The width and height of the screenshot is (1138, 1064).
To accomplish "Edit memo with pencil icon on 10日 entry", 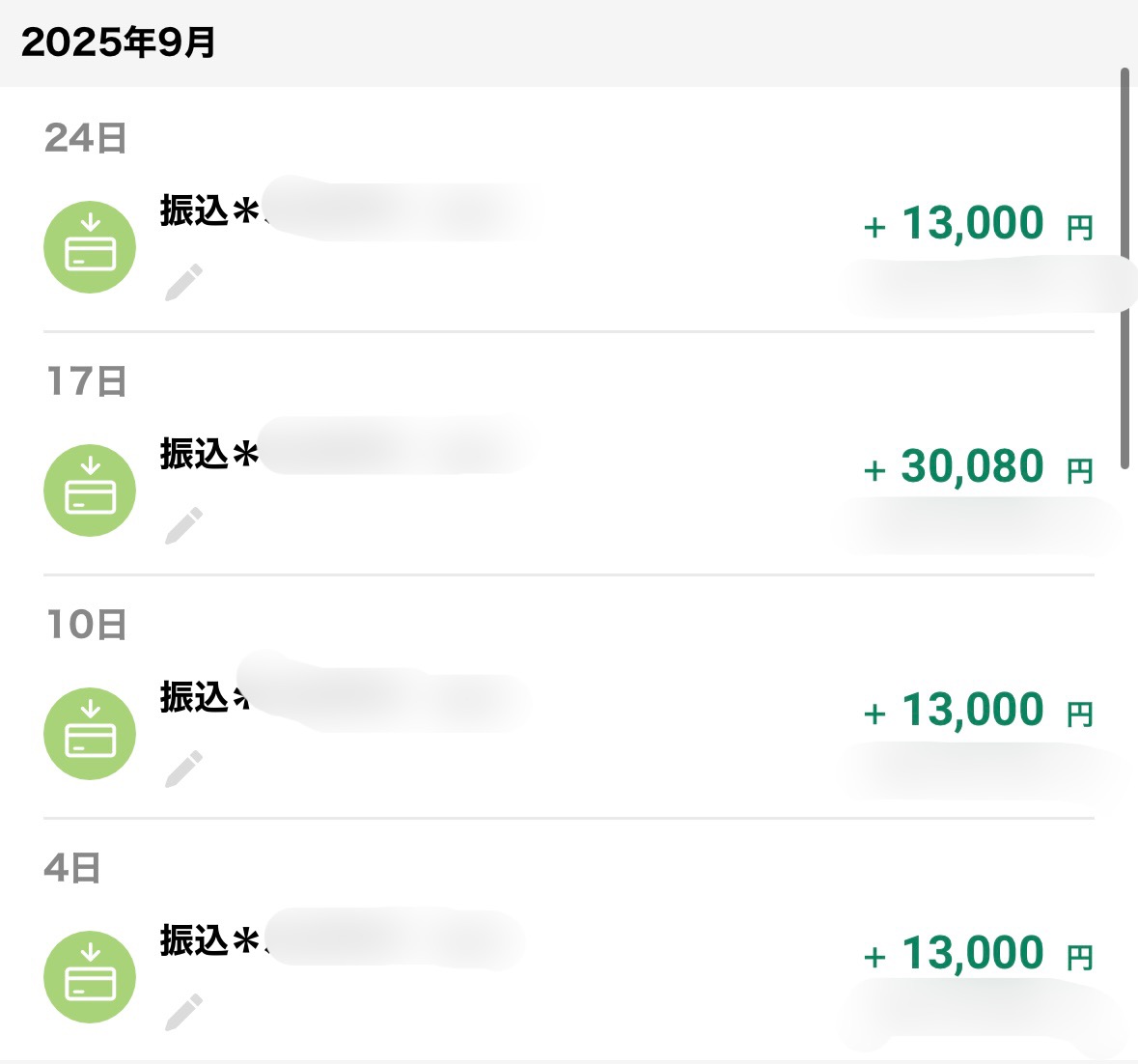I will 183,770.
